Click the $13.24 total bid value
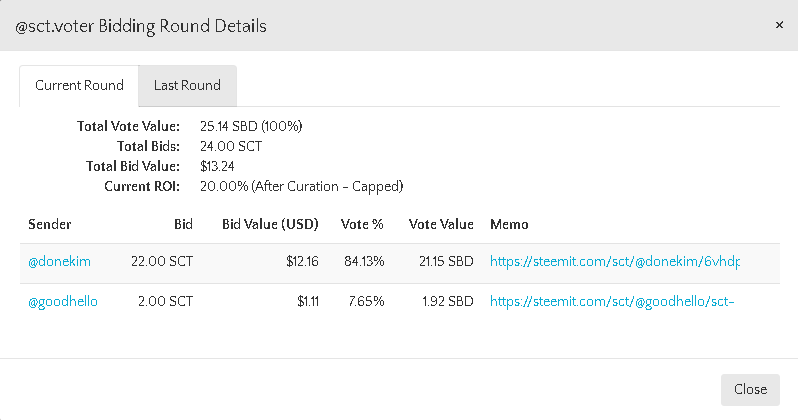The height and width of the screenshot is (420, 798). [217, 166]
